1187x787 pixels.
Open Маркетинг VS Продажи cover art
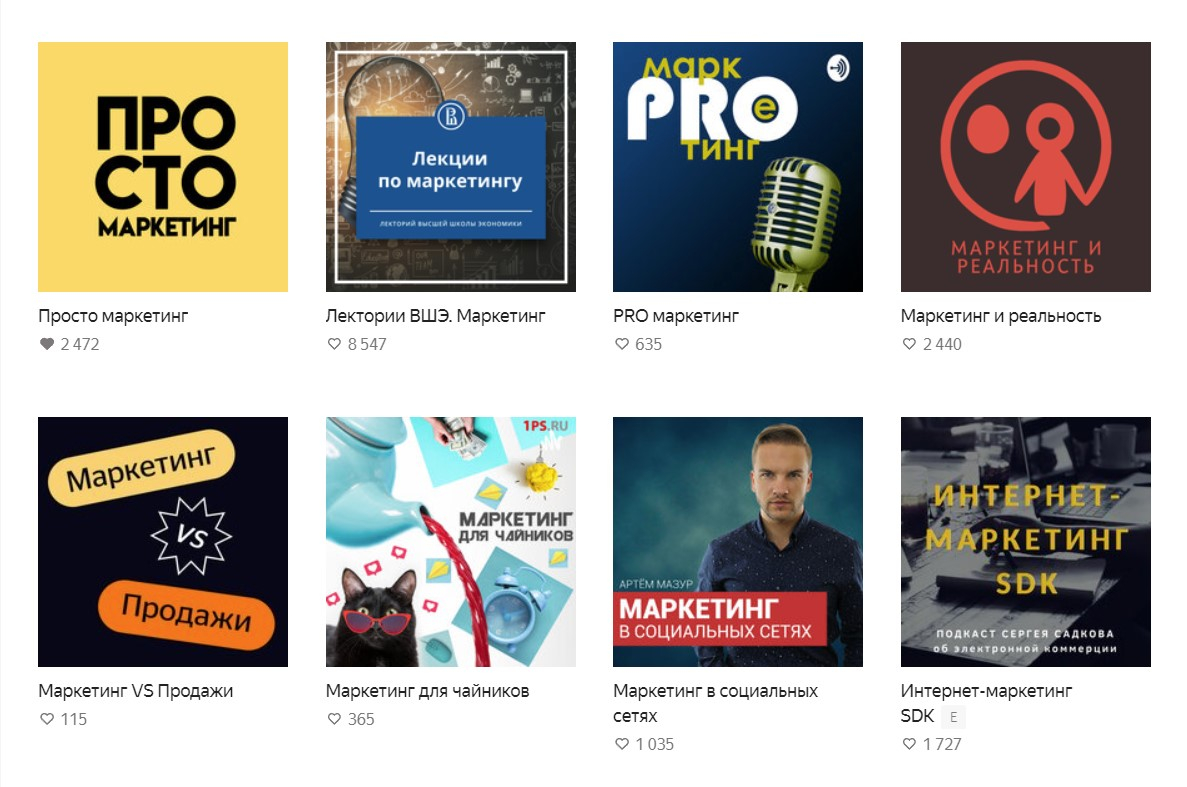[x=163, y=542]
